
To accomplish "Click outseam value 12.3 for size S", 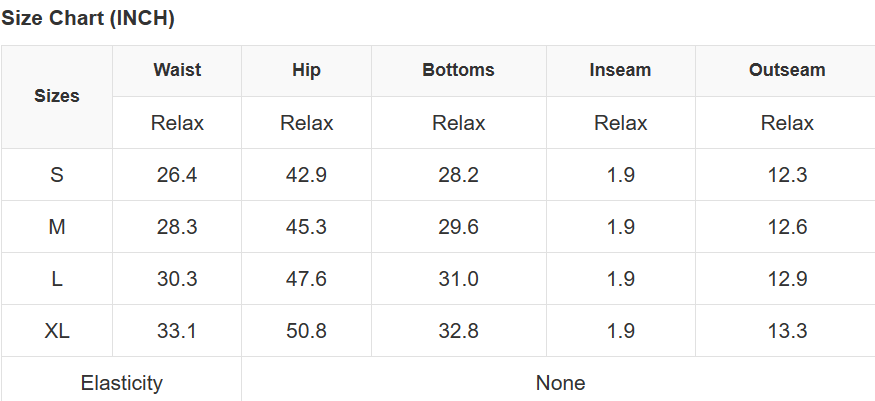I will click(x=787, y=175).
